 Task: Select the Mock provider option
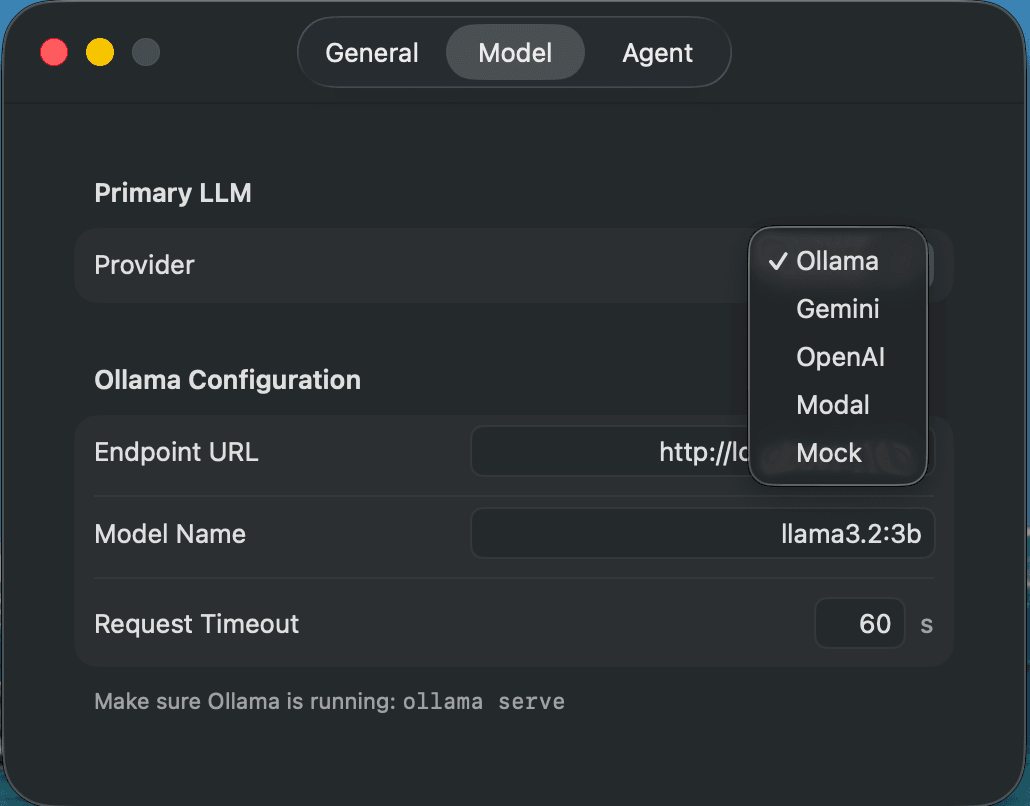[x=828, y=453]
